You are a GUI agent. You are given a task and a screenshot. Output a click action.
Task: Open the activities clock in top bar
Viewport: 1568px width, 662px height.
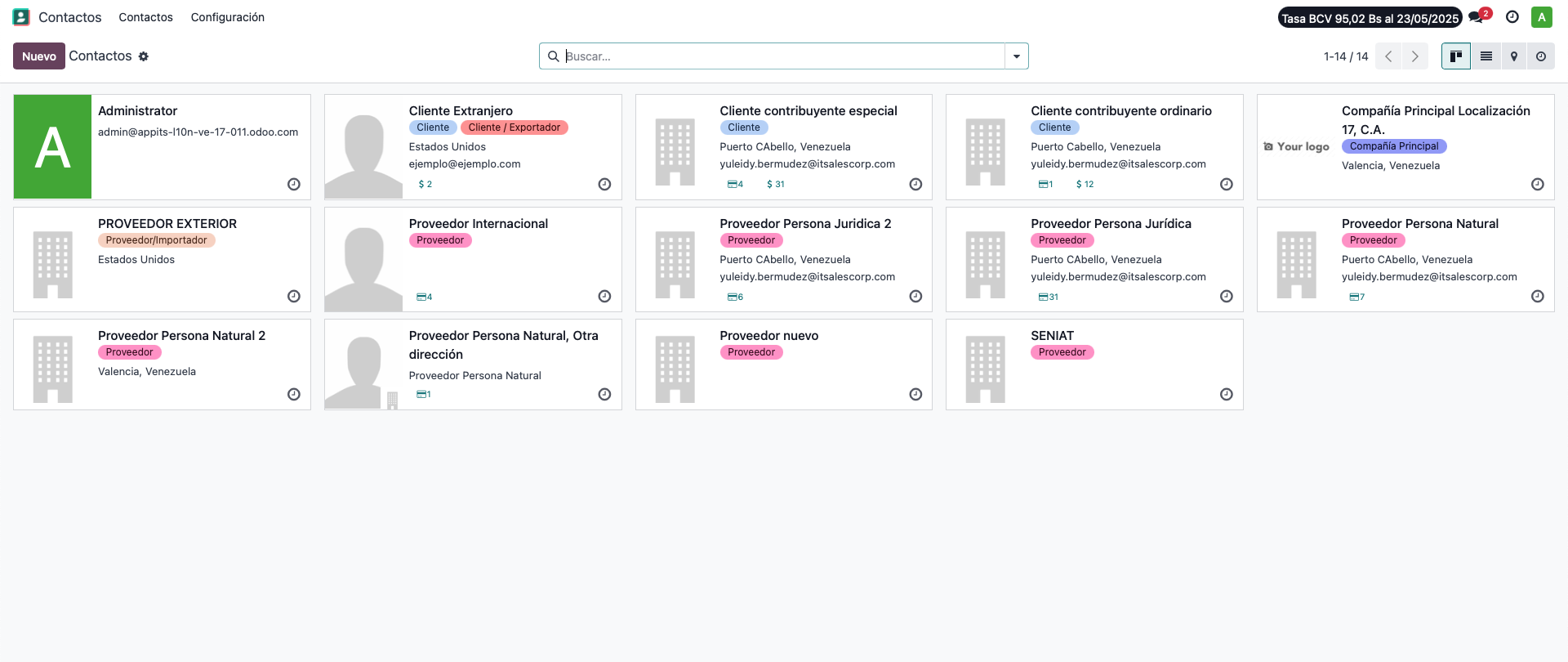click(x=1512, y=17)
